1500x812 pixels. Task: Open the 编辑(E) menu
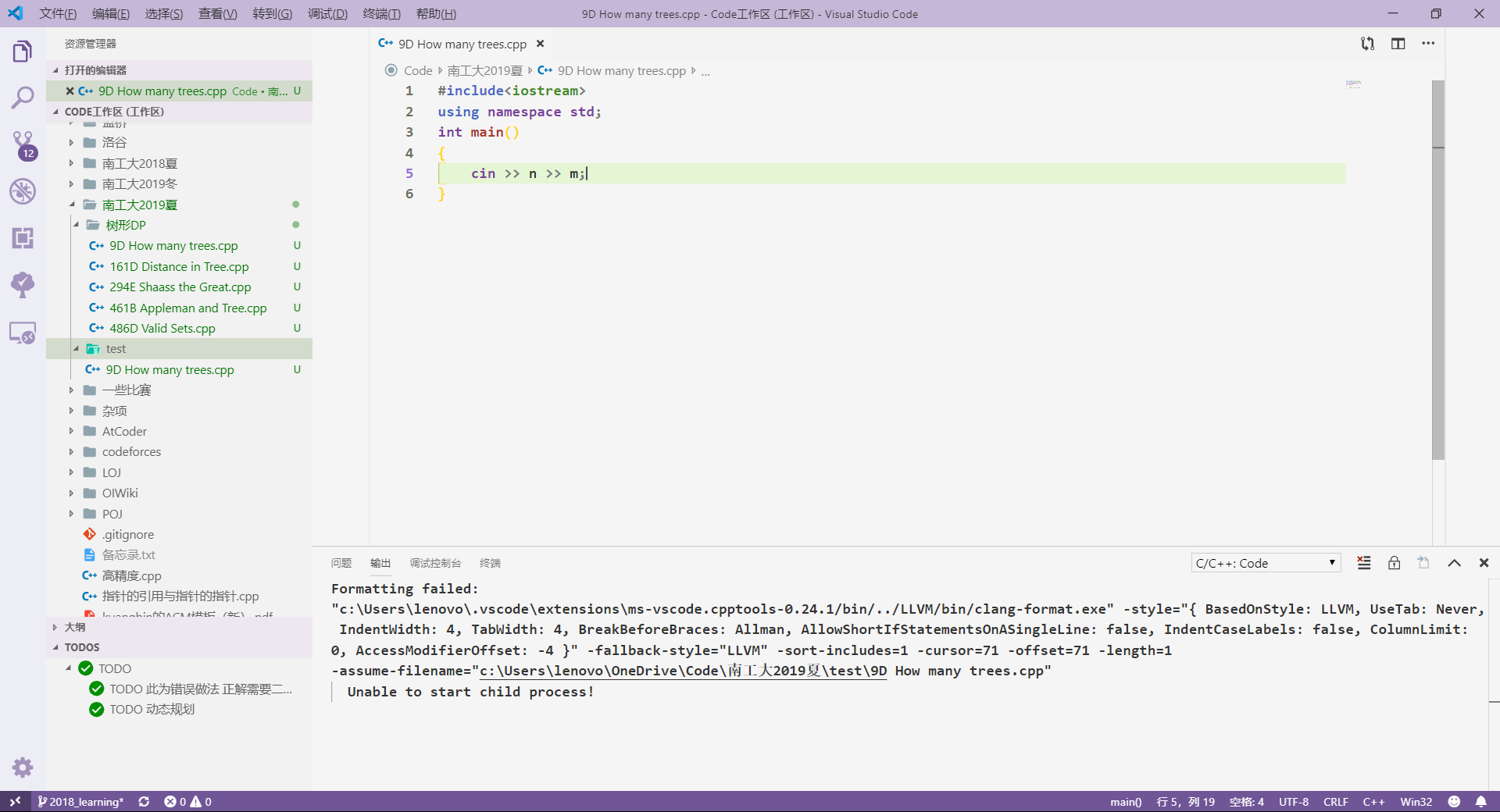pos(111,14)
